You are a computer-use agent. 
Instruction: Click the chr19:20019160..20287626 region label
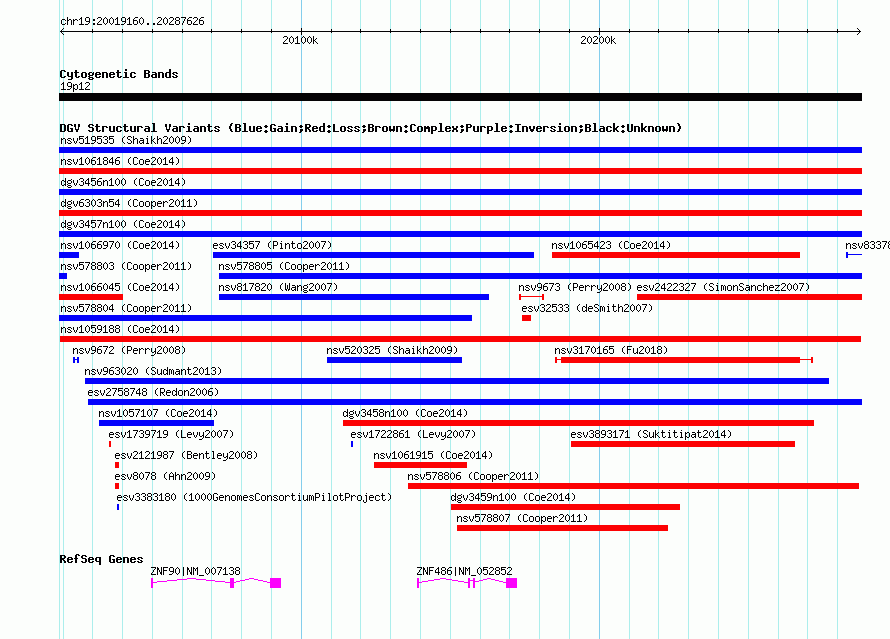tap(132, 21)
